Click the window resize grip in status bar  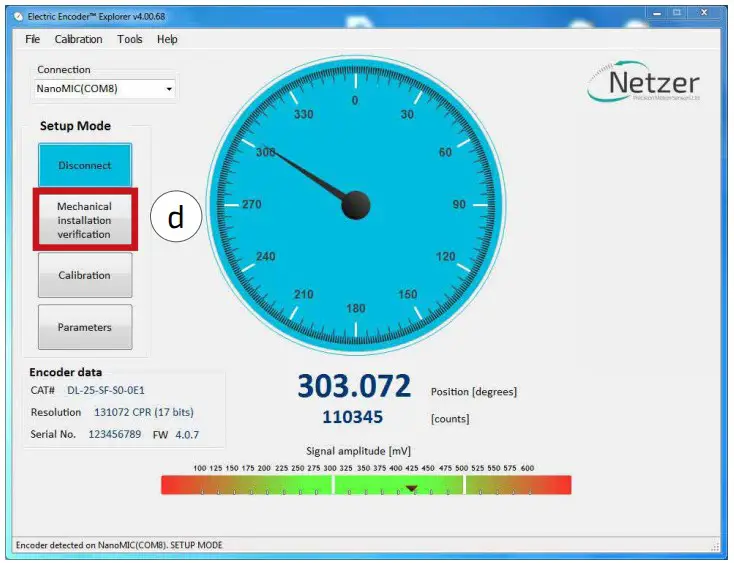715,546
